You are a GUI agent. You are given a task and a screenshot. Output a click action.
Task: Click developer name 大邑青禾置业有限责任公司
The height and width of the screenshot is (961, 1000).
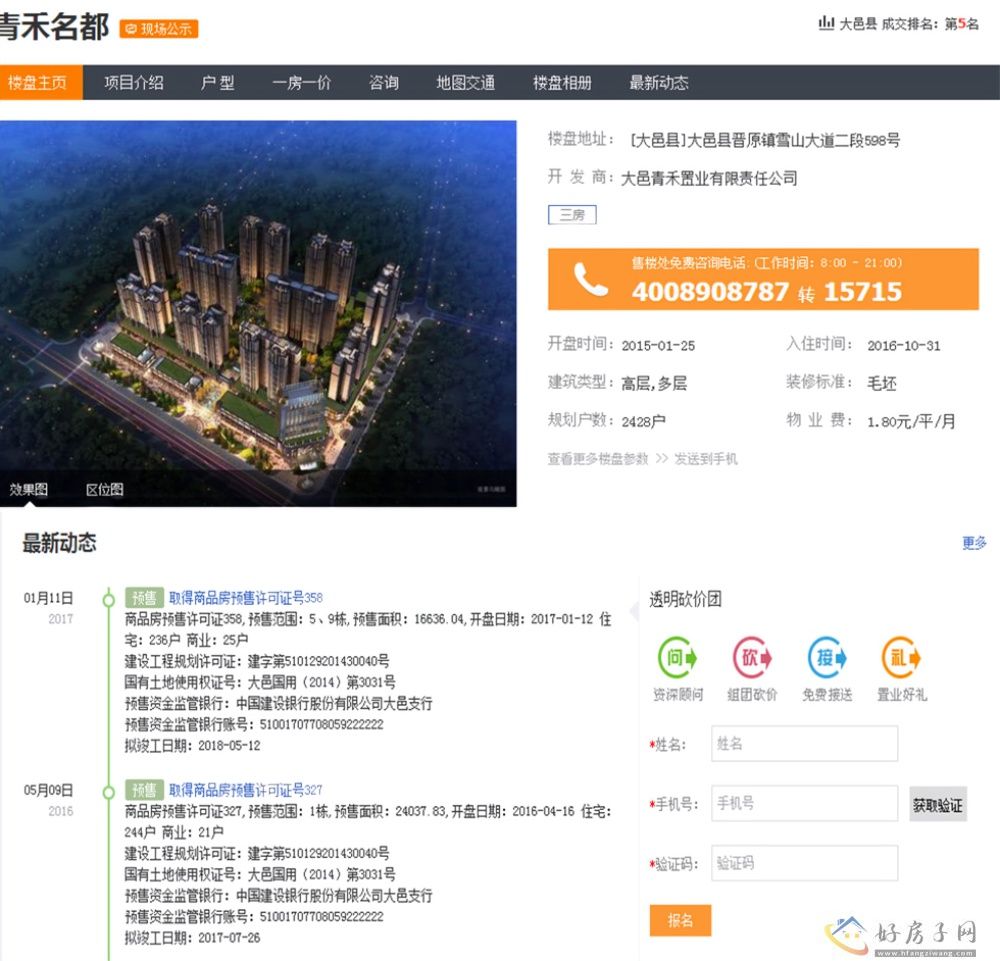pos(709,179)
